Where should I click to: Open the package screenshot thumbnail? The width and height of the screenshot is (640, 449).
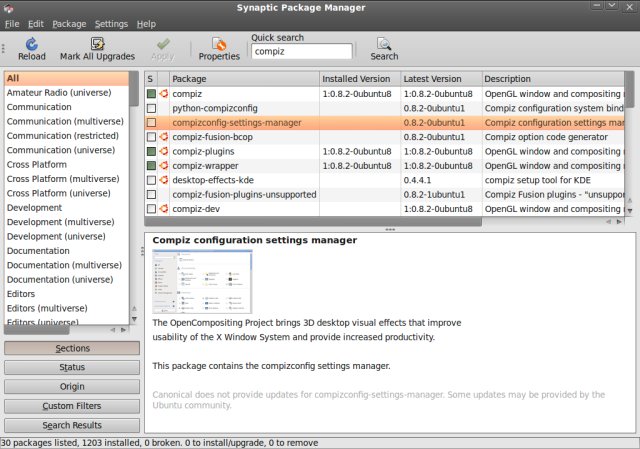point(202,282)
